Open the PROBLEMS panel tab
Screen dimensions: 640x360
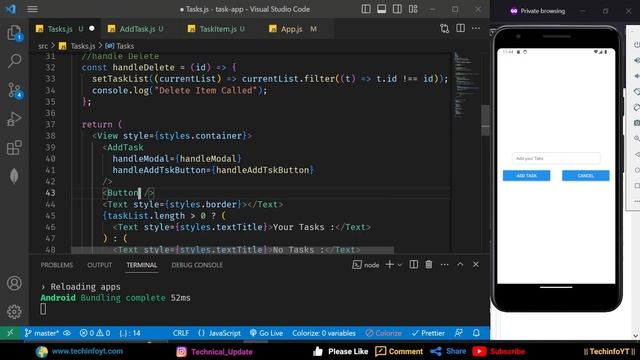pyautogui.click(x=57, y=265)
